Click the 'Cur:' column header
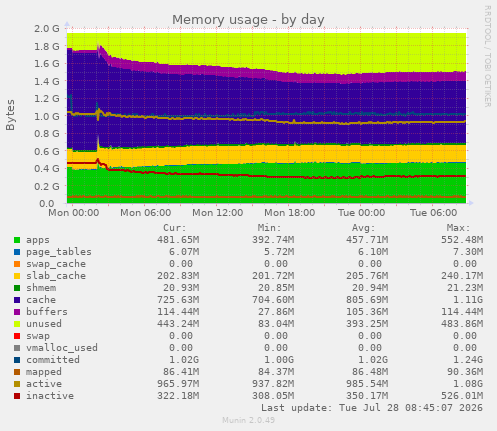497x431 pixels. (x=175, y=228)
